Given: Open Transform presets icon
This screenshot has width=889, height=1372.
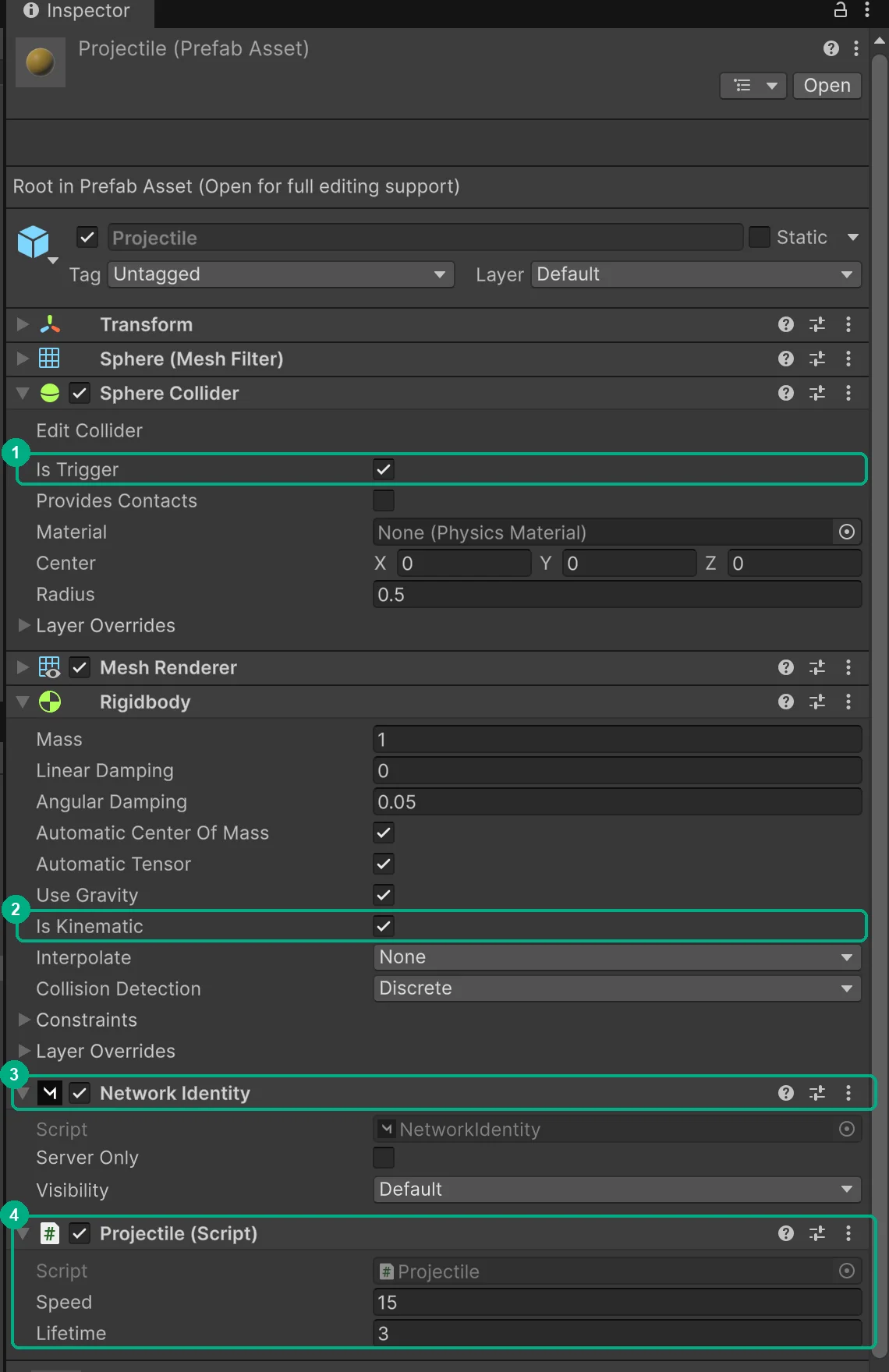Looking at the screenshot, I should click(817, 324).
